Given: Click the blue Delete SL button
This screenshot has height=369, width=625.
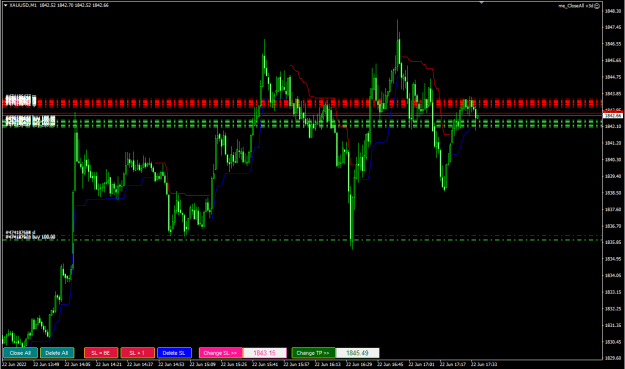Looking at the screenshot, I should tap(174, 353).
